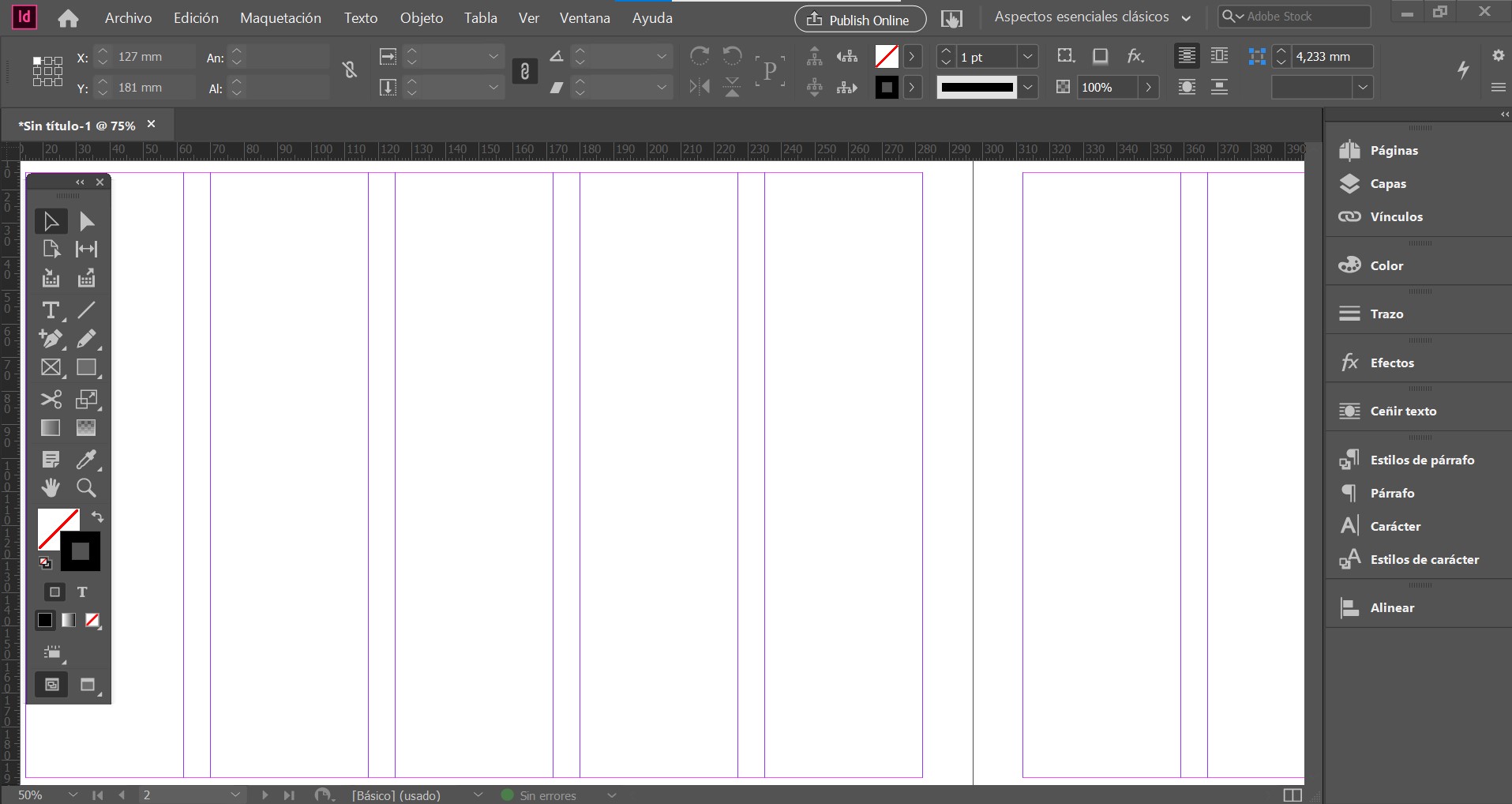Pick the Eyedropper tool
This screenshot has height=804, width=1512.
[86, 460]
